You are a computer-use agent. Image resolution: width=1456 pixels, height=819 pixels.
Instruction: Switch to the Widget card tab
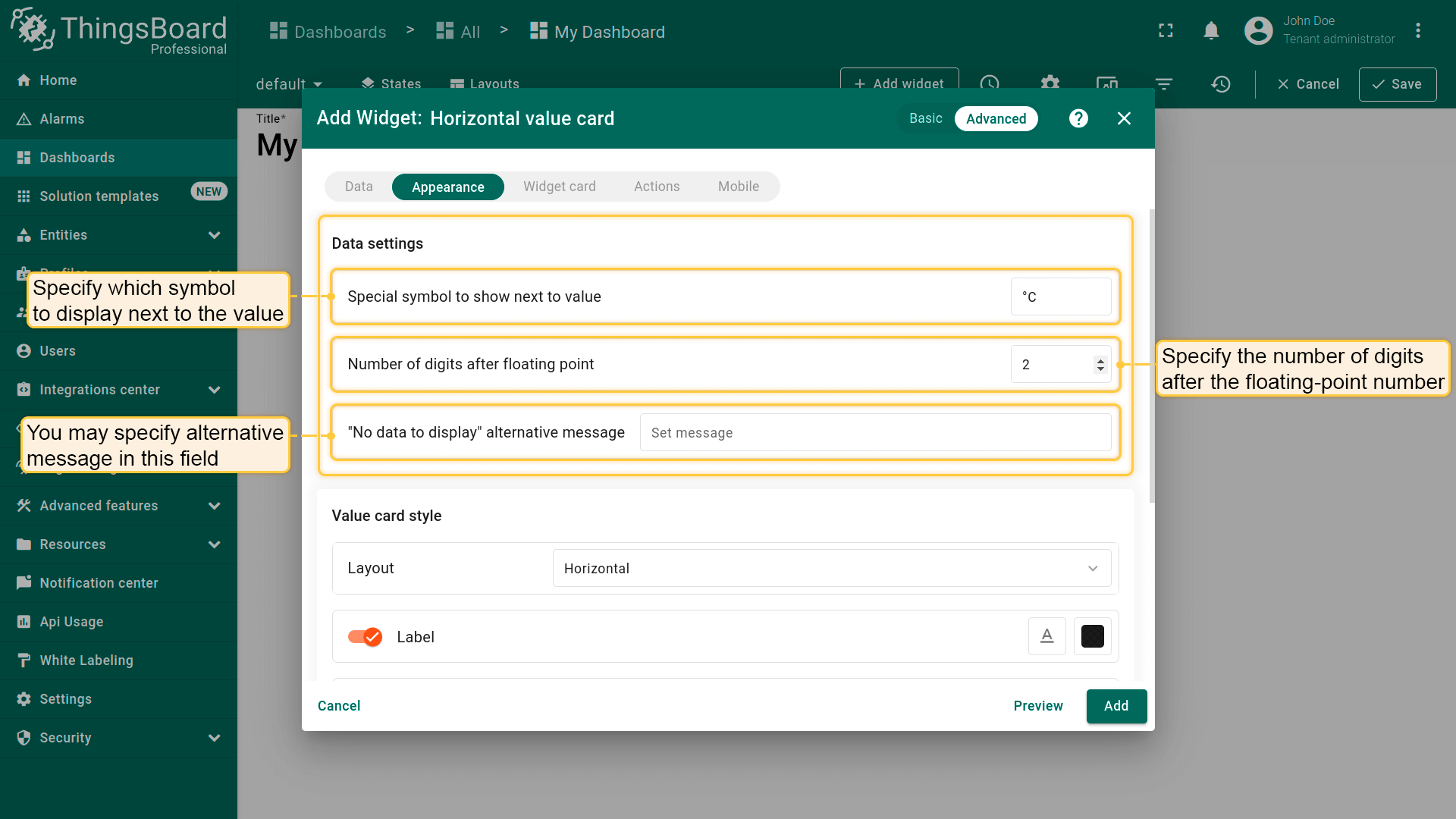(559, 187)
